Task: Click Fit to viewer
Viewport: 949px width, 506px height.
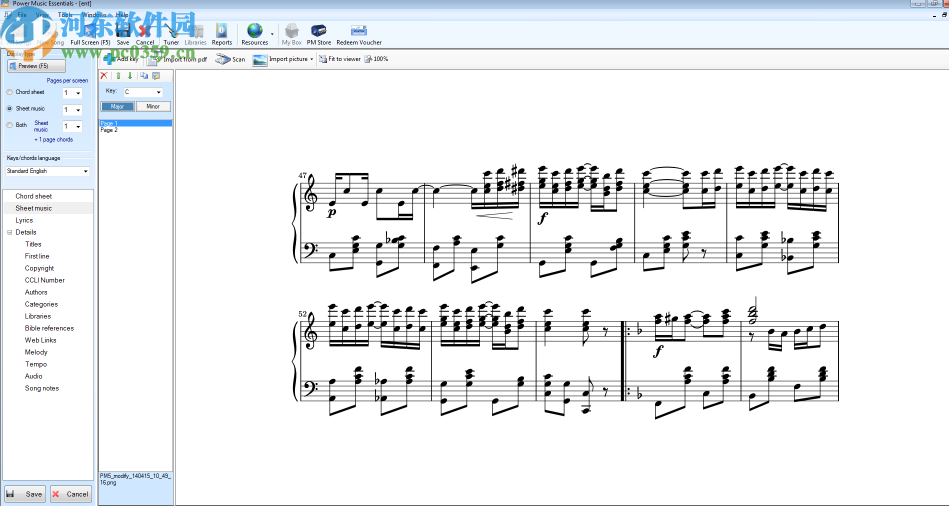Action: pos(340,59)
